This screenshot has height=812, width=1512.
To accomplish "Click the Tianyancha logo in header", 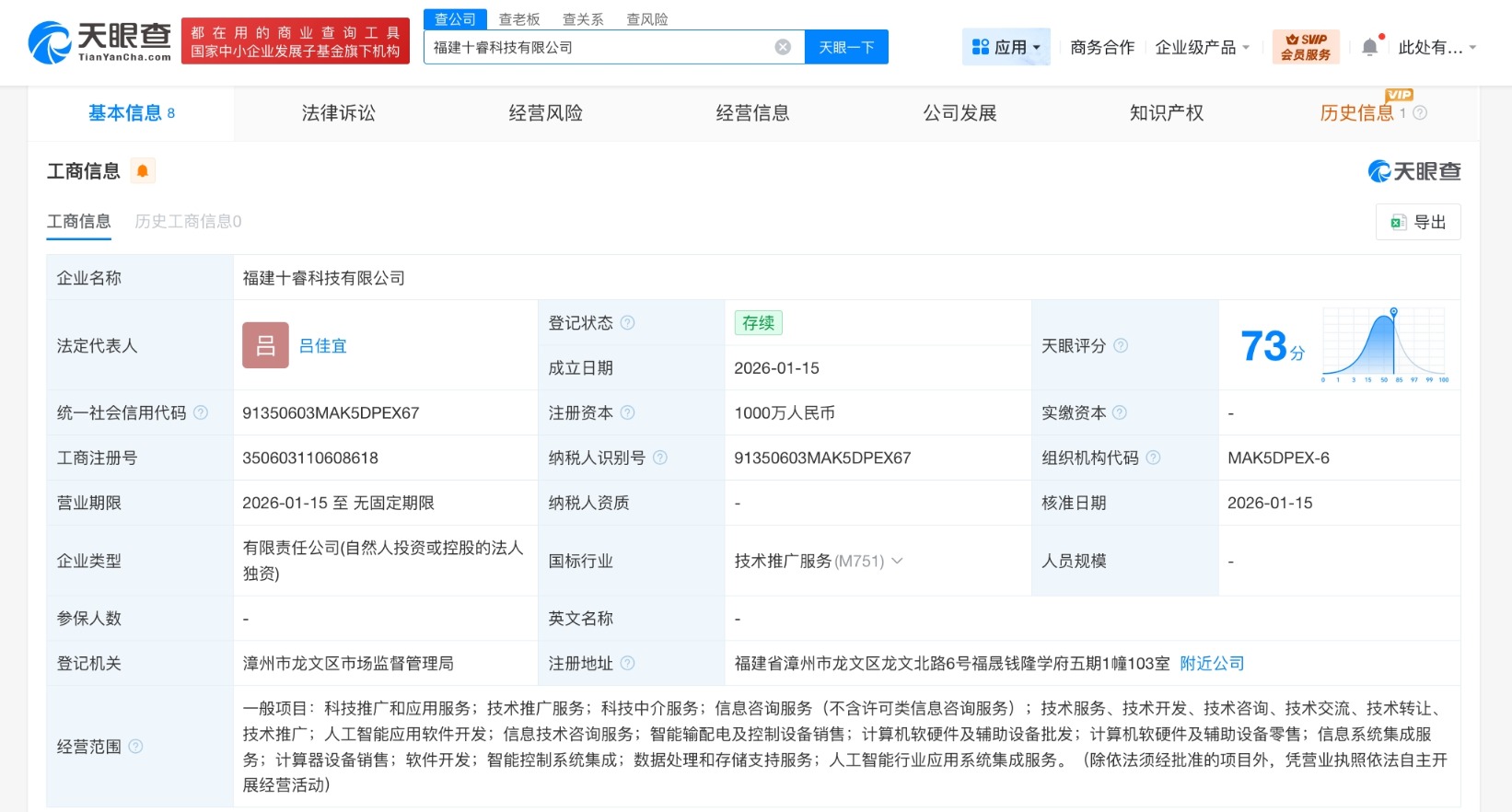I will click(99, 43).
